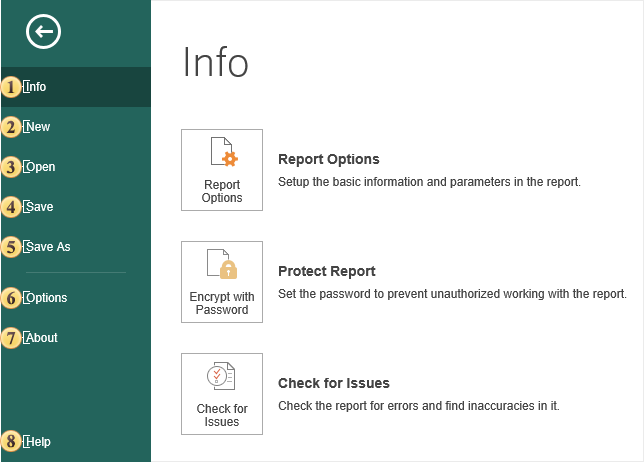Open the Open menu item
644x463 pixels.
[x=41, y=167]
